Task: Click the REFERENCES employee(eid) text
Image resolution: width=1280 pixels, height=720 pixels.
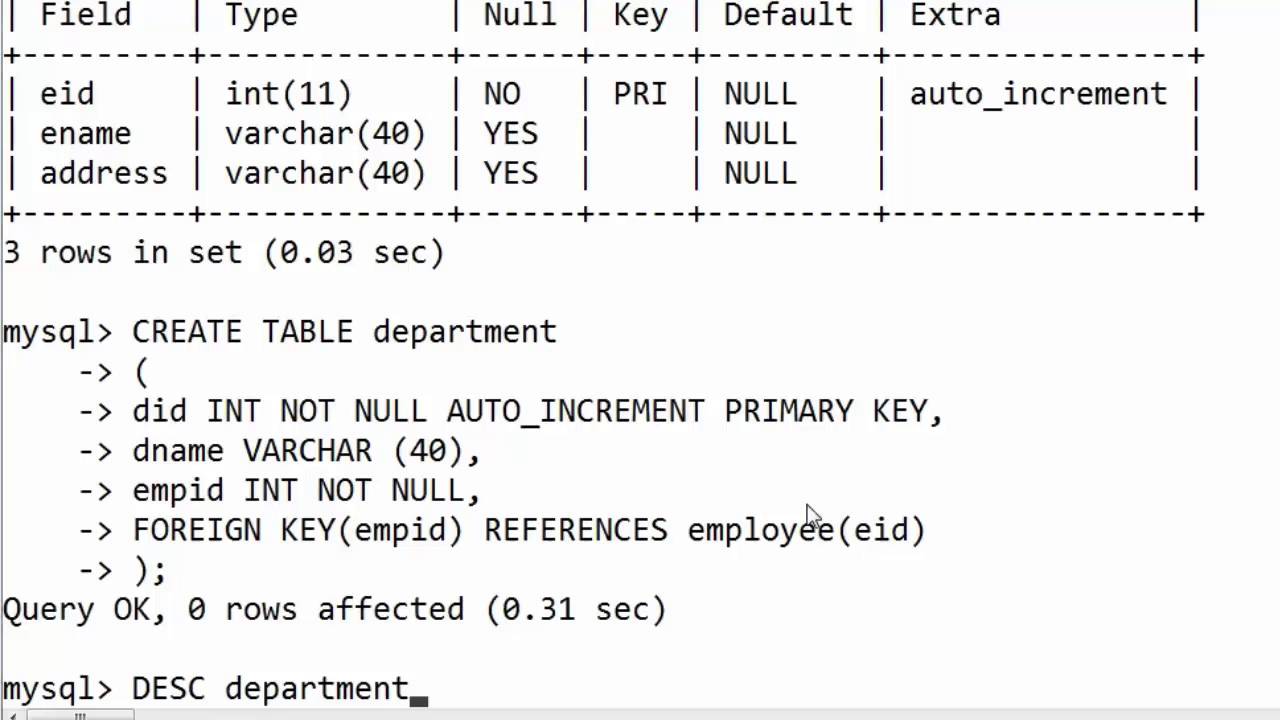Action: pos(705,530)
